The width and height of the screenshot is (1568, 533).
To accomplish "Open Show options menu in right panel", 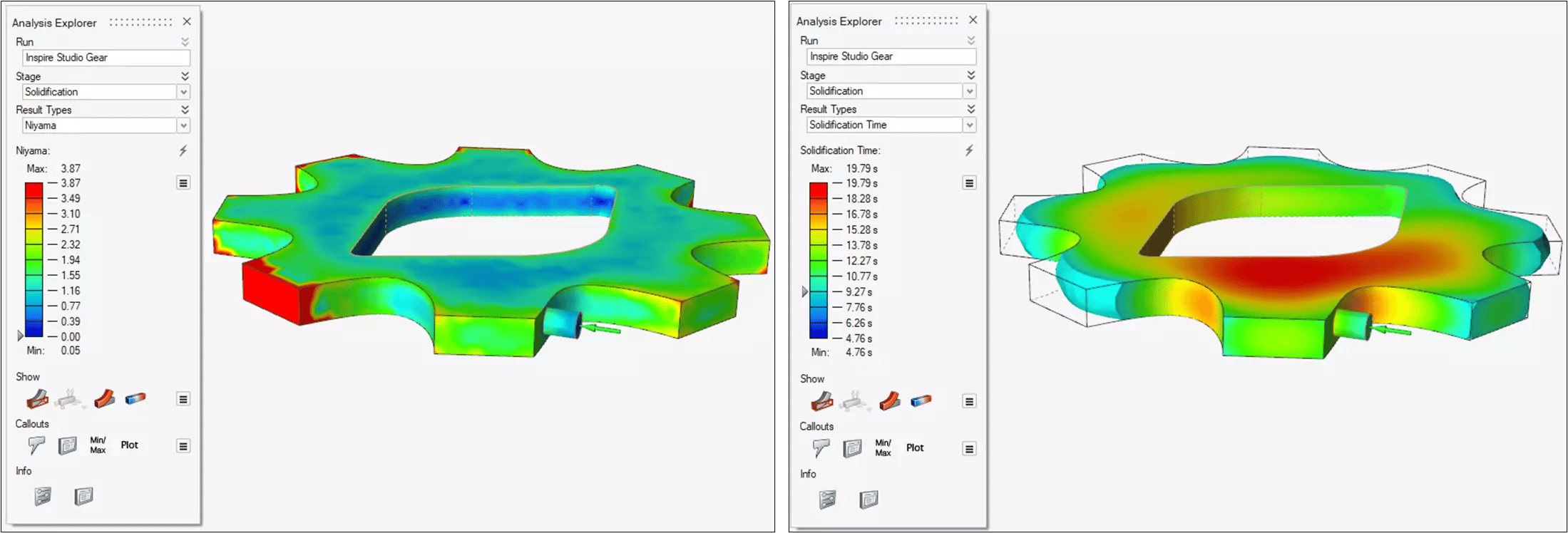I will (x=969, y=401).
